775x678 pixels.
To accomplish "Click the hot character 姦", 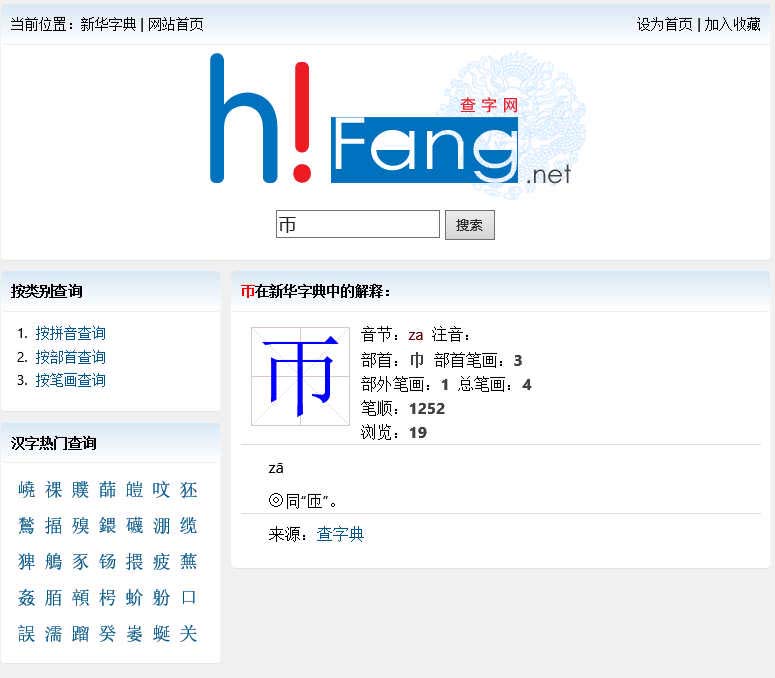I will click(x=27, y=597).
